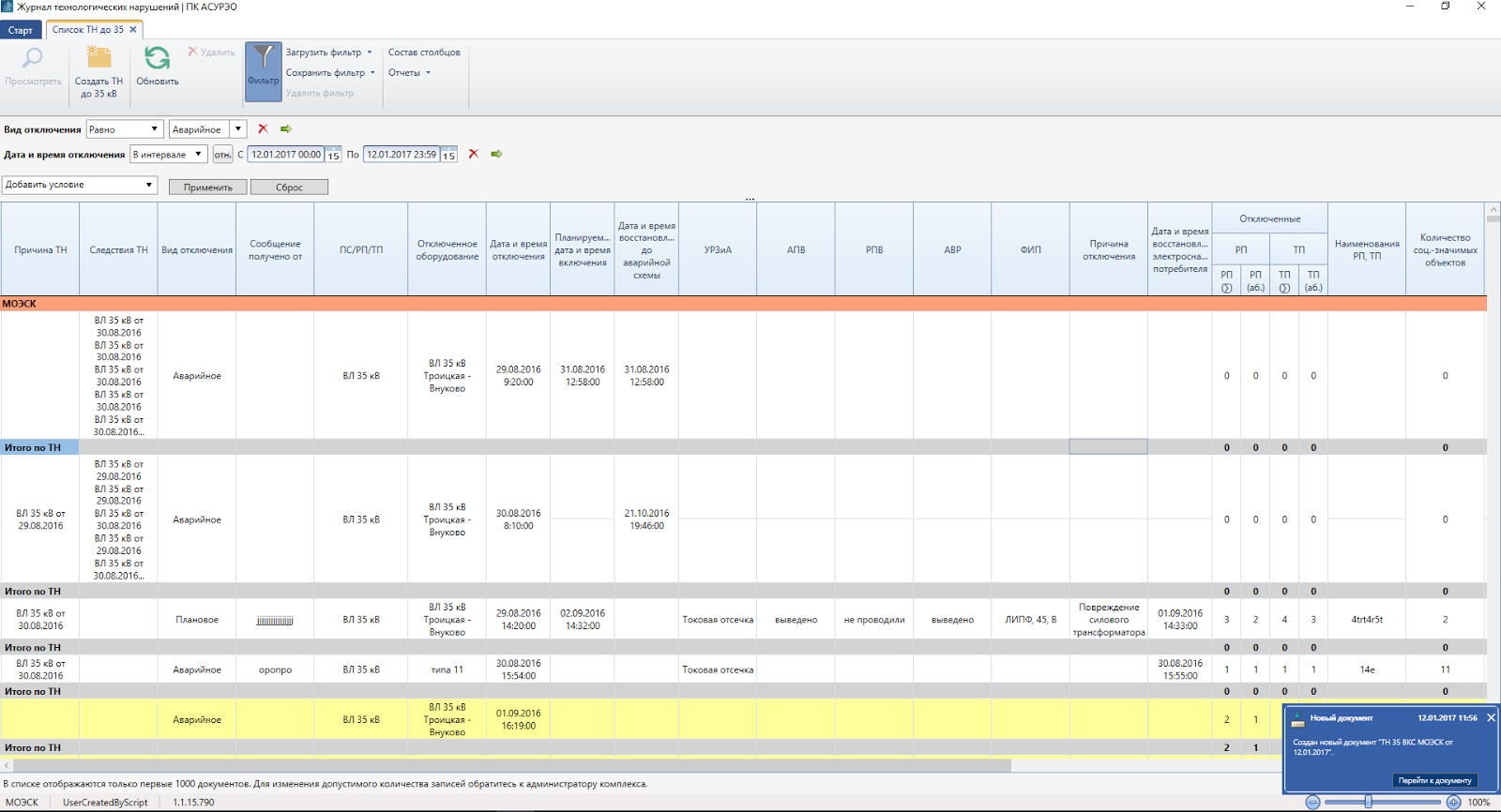The height and width of the screenshot is (812, 1501).
Task: Toggle the отн. relative date button
Action: tap(222, 155)
